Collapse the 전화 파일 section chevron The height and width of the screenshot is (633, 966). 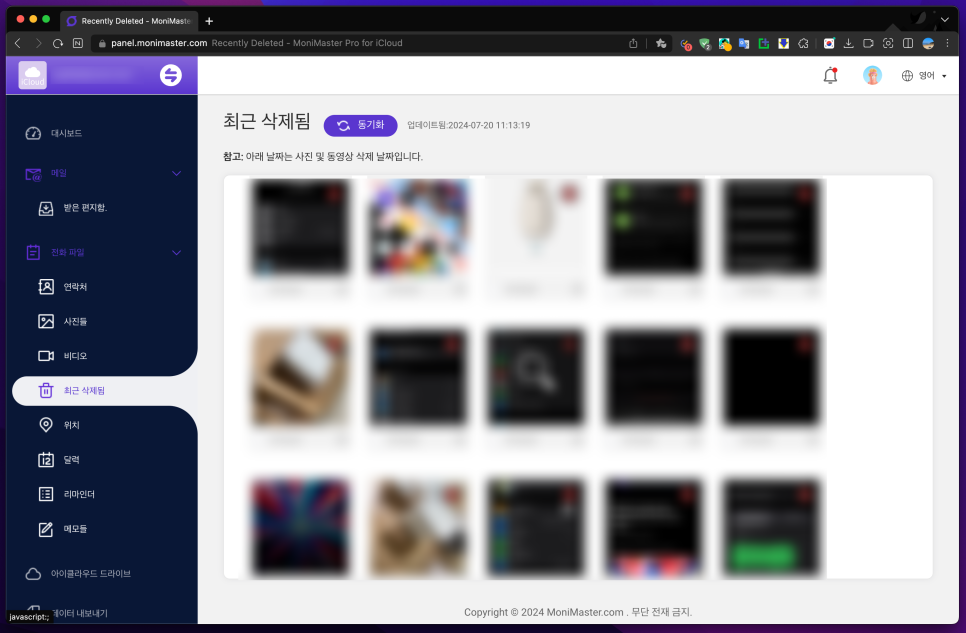pos(176,253)
